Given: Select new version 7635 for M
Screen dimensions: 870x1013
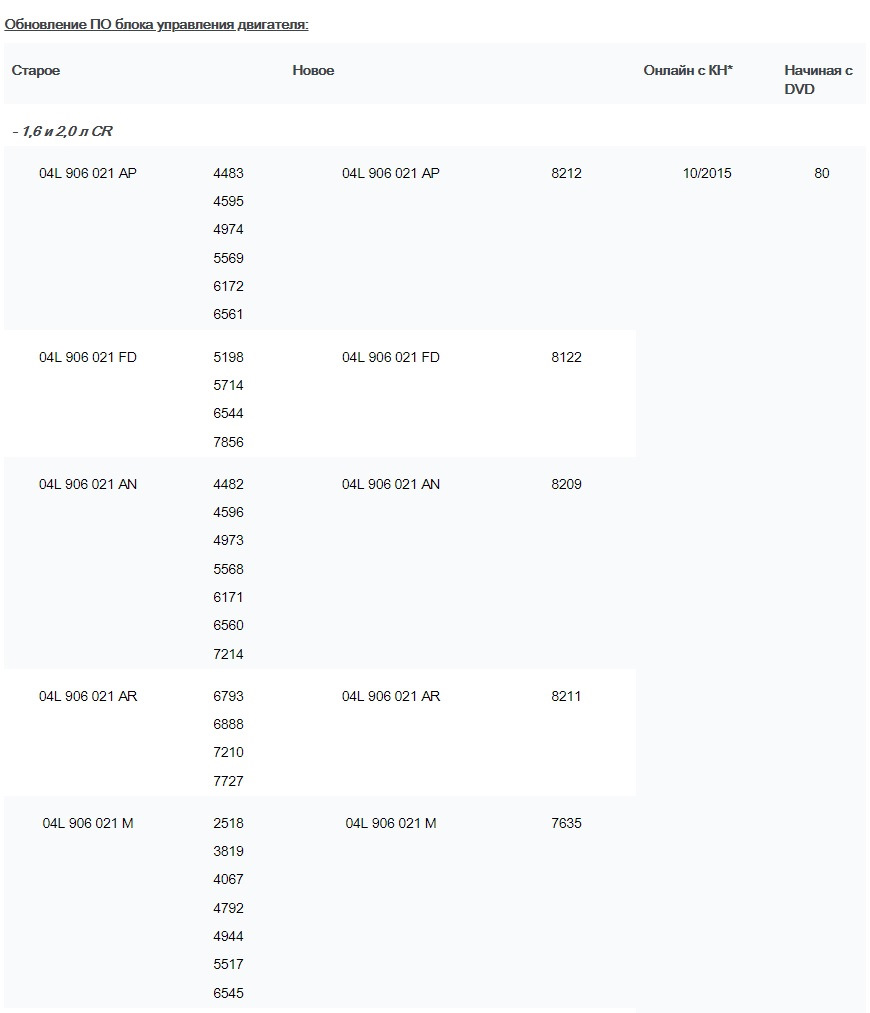Looking at the screenshot, I should pos(566,823).
